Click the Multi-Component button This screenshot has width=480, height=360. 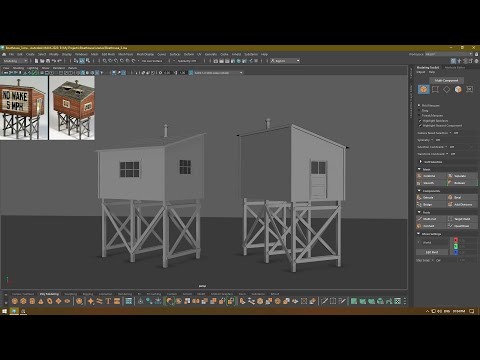(446, 80)
